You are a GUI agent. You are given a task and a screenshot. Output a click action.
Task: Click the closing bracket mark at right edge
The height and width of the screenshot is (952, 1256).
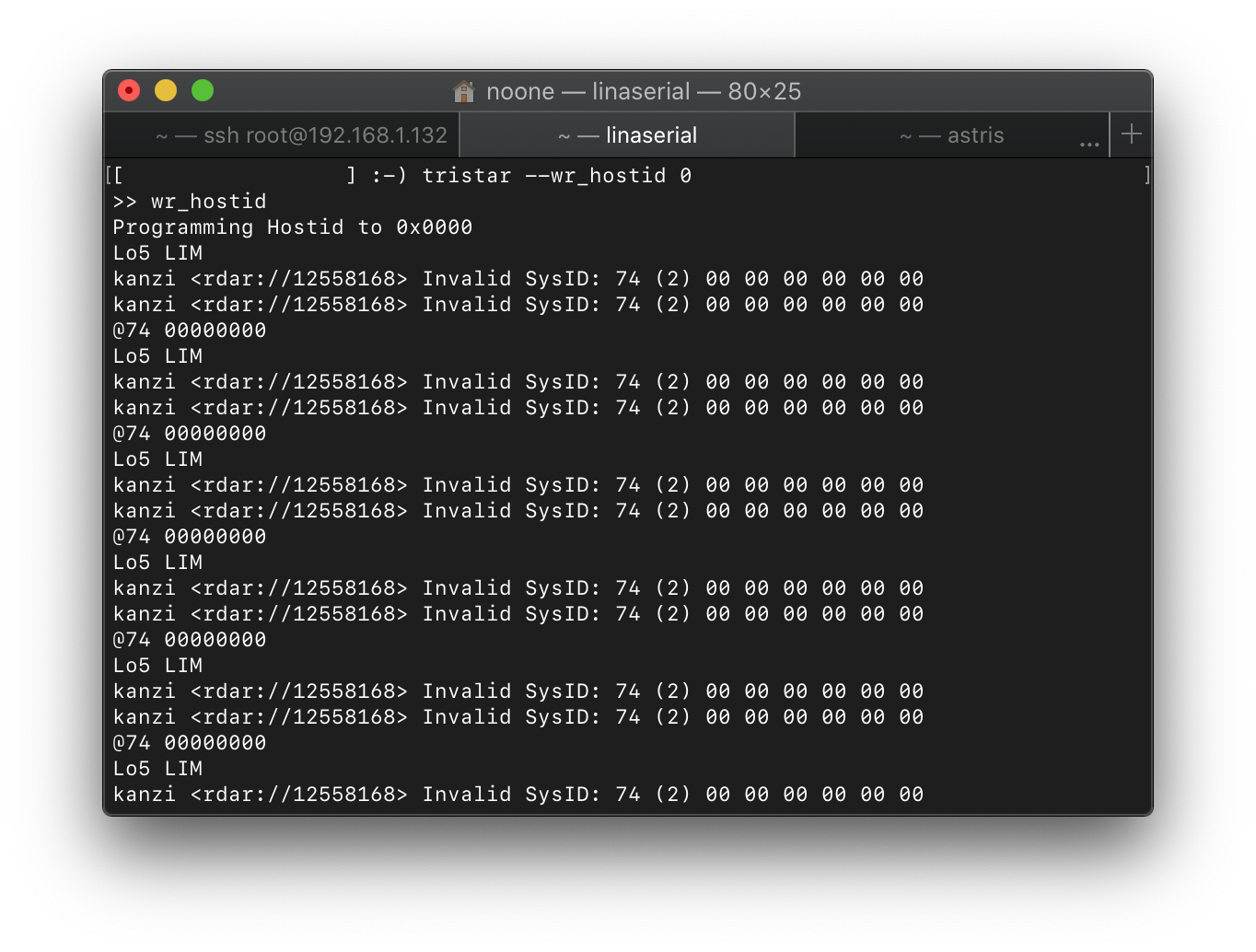[1146, 176]
